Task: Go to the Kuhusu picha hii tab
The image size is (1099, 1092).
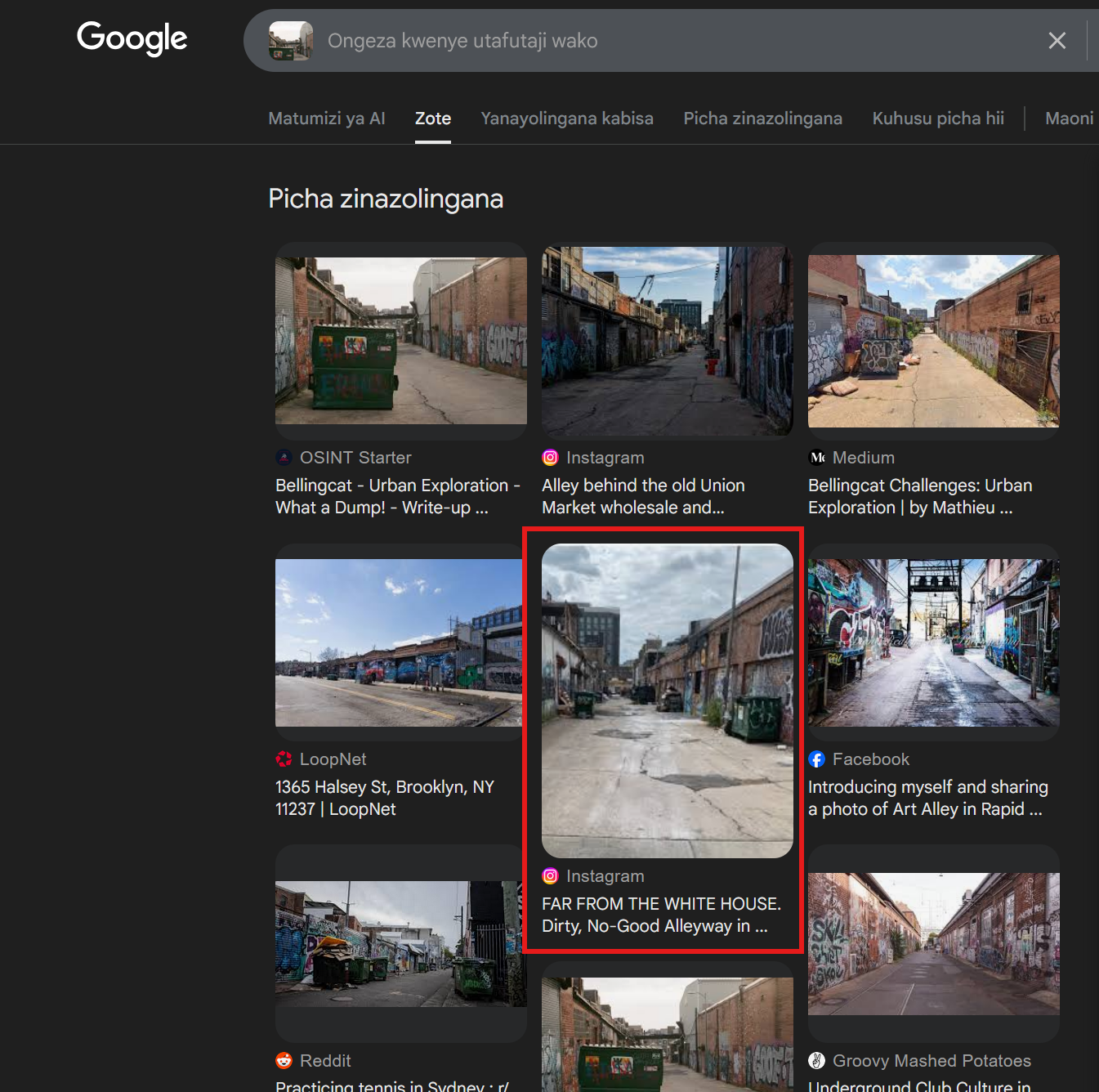Action: tap(937, 119)
